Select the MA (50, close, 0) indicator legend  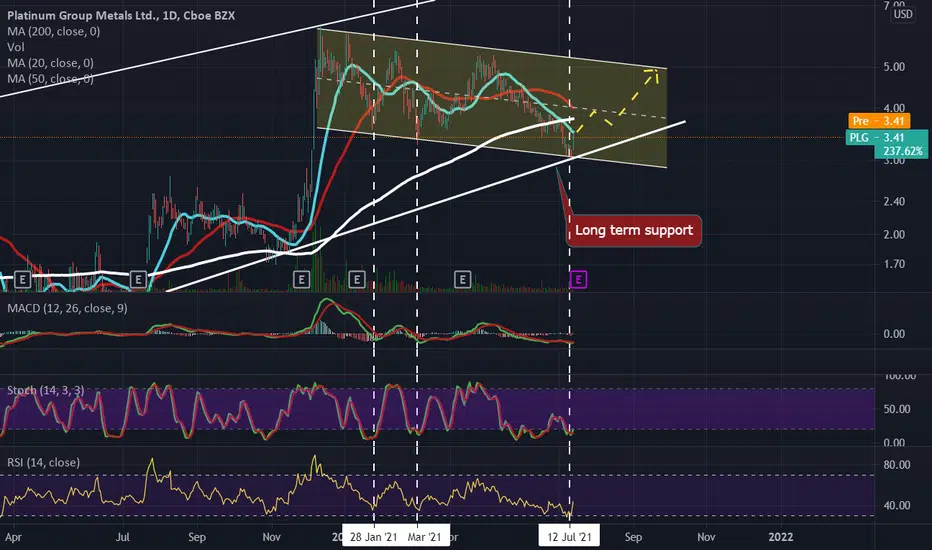tap(51, 78)
